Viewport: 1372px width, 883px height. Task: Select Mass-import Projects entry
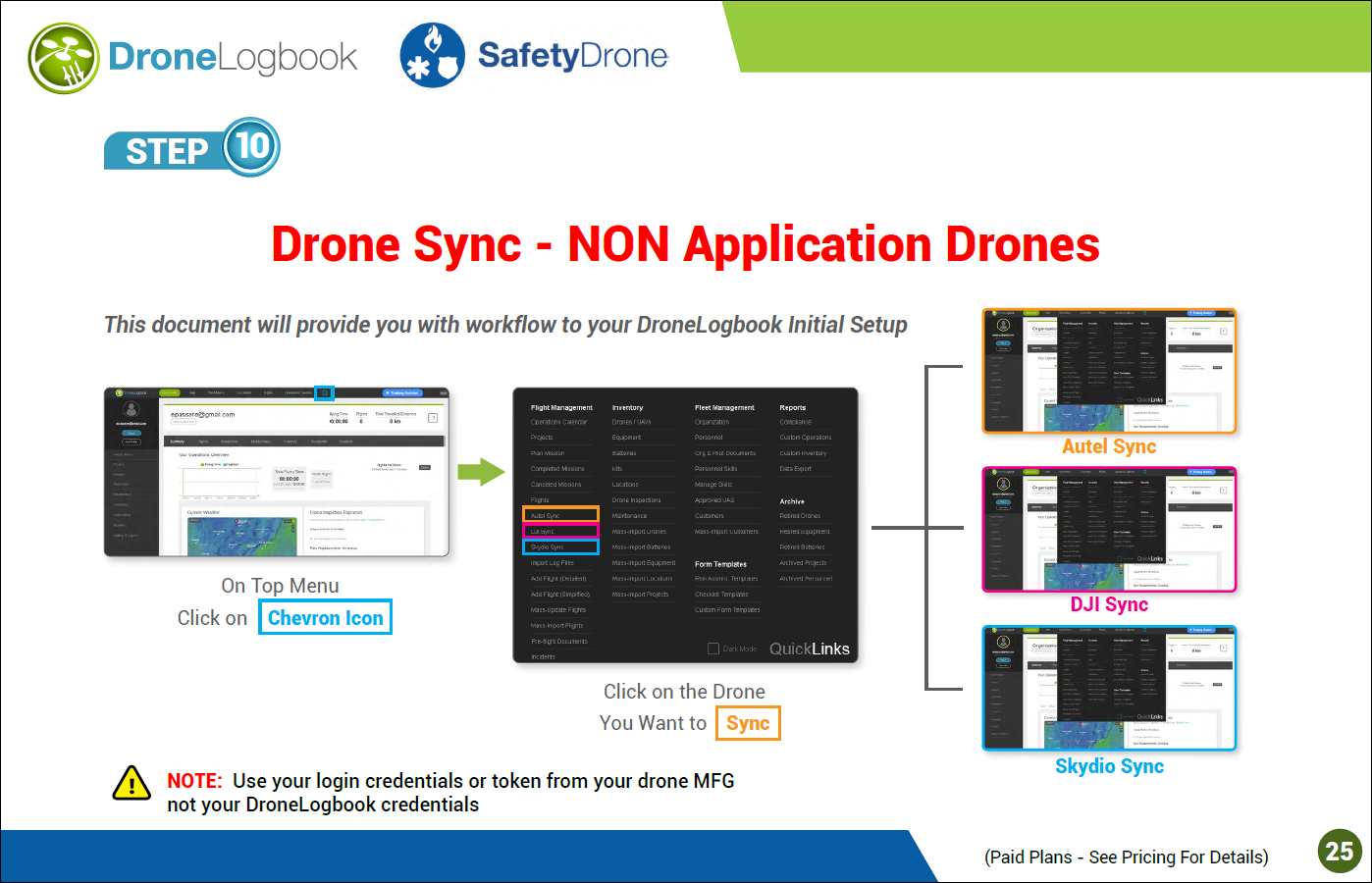click(x=640, y=595)
